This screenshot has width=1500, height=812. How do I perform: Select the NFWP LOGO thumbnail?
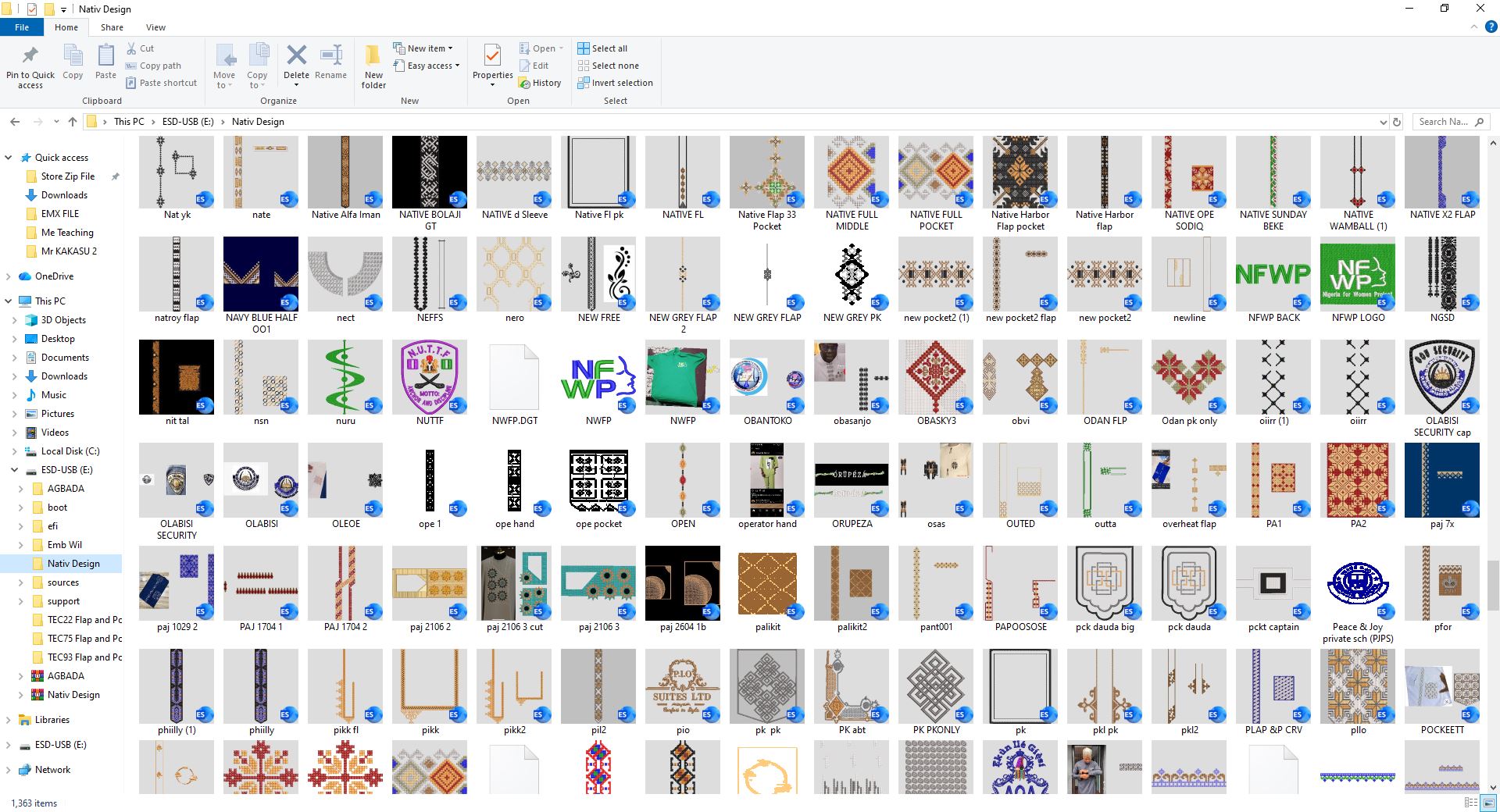coord(1358,280)
